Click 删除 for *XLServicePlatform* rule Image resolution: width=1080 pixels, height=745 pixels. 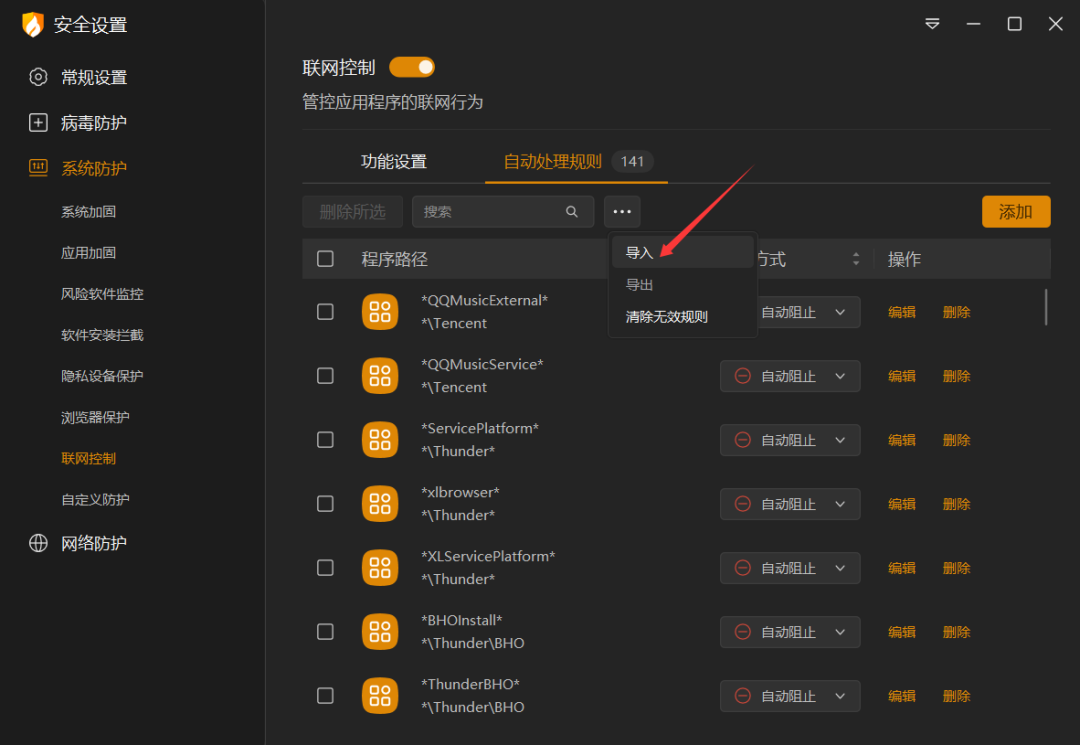click(956, 568)
